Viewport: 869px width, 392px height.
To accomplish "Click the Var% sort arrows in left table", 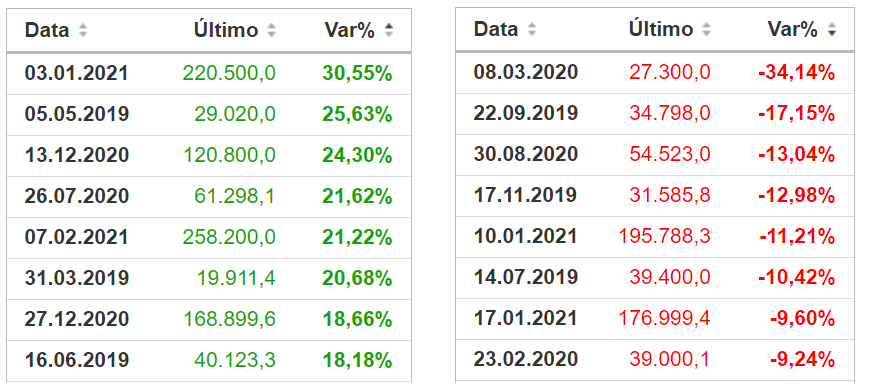I will 389,30.
